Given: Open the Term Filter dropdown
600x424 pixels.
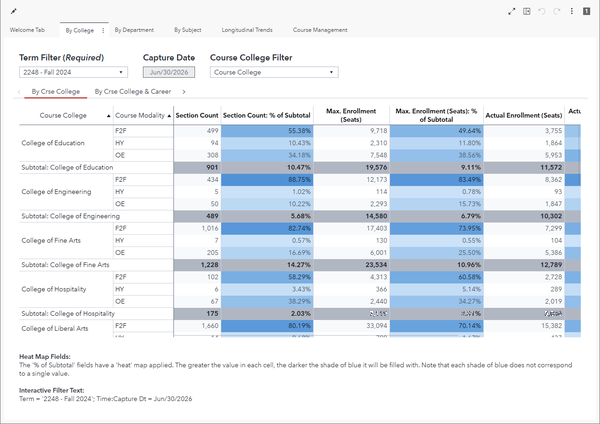Looking at the screenshot, I should click(73, 72).
